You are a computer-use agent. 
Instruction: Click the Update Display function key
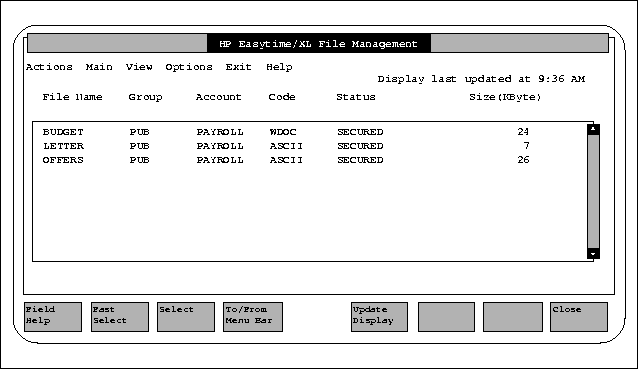click(x=379, y=317)
